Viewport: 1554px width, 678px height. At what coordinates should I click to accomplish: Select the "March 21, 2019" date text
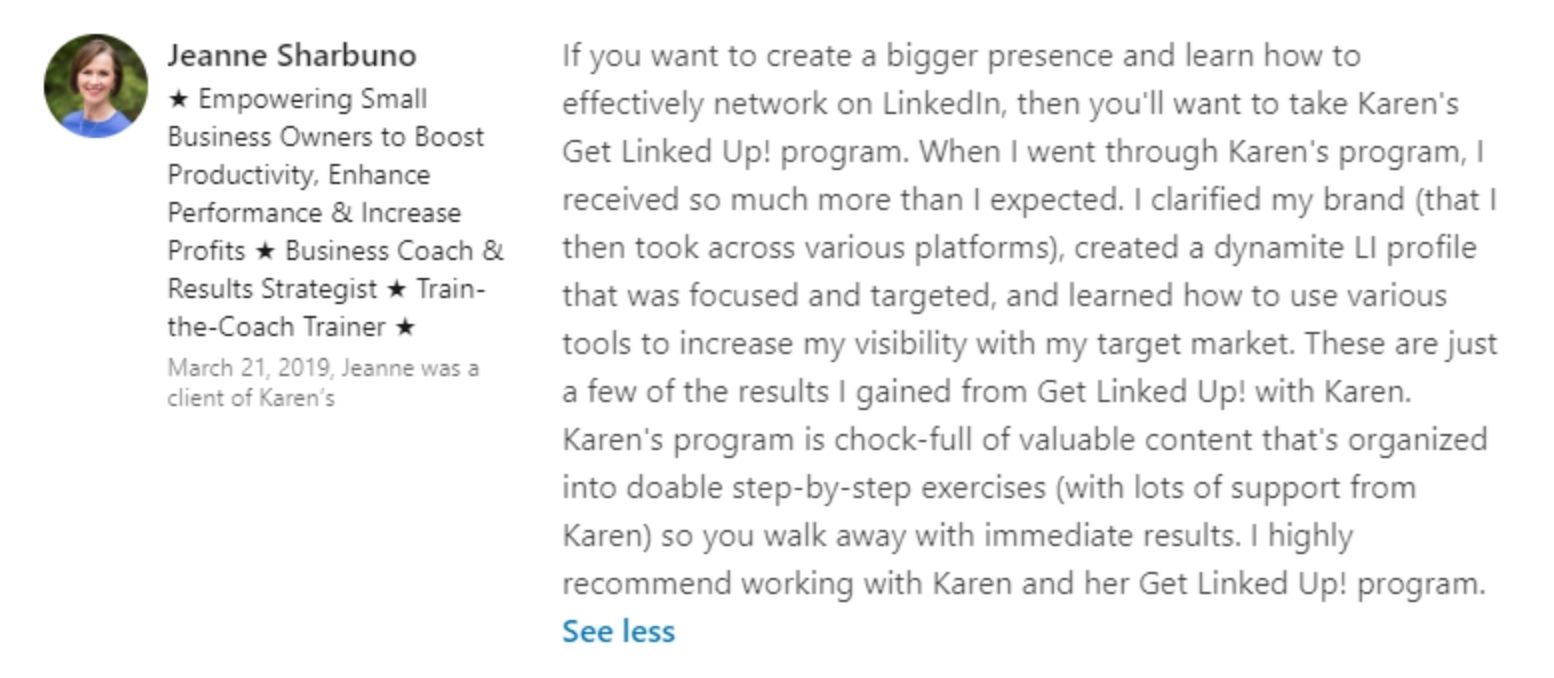[x=249, y=368]
